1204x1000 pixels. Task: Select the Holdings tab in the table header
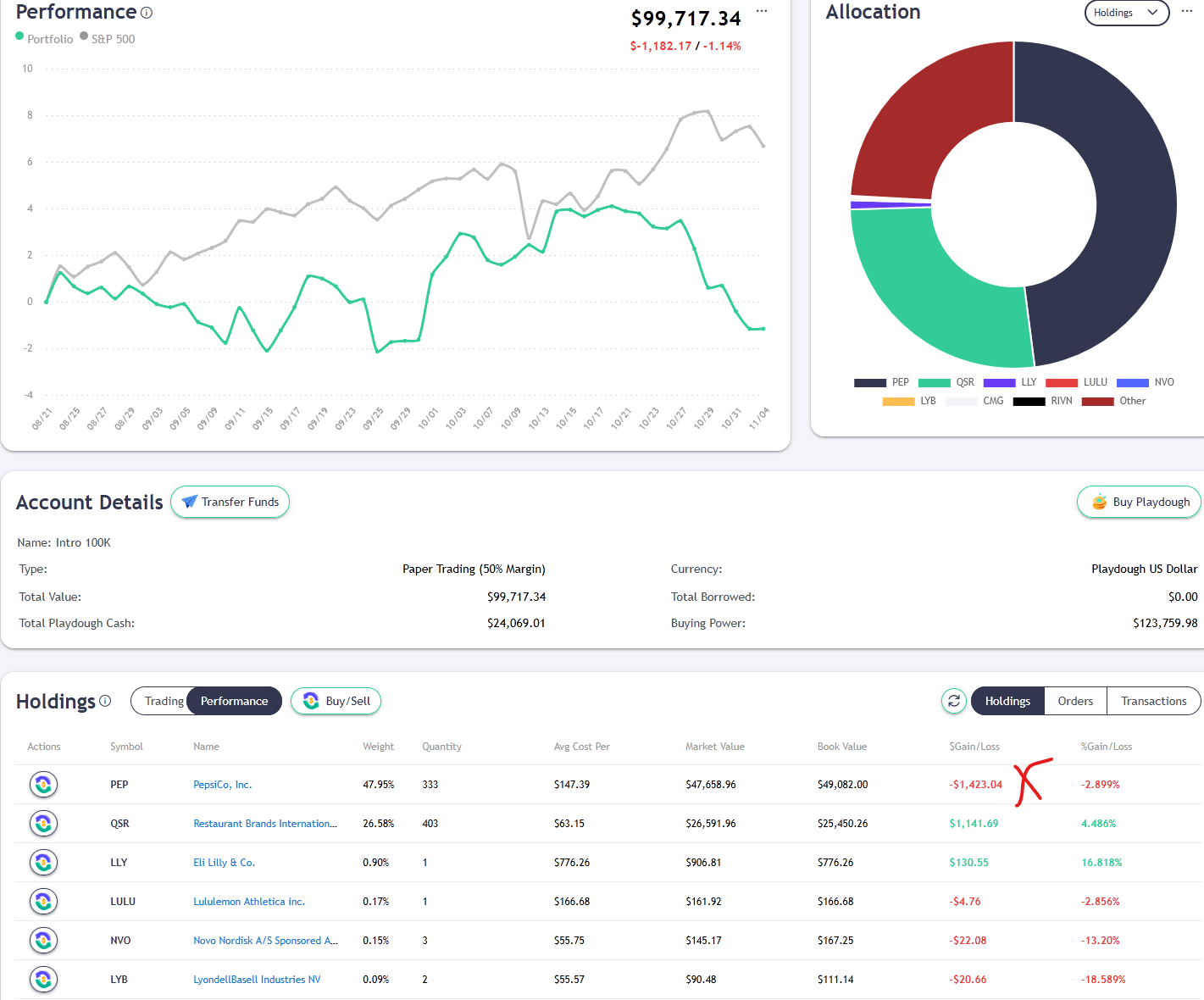pyautogui.click(x=1007, y=701)
